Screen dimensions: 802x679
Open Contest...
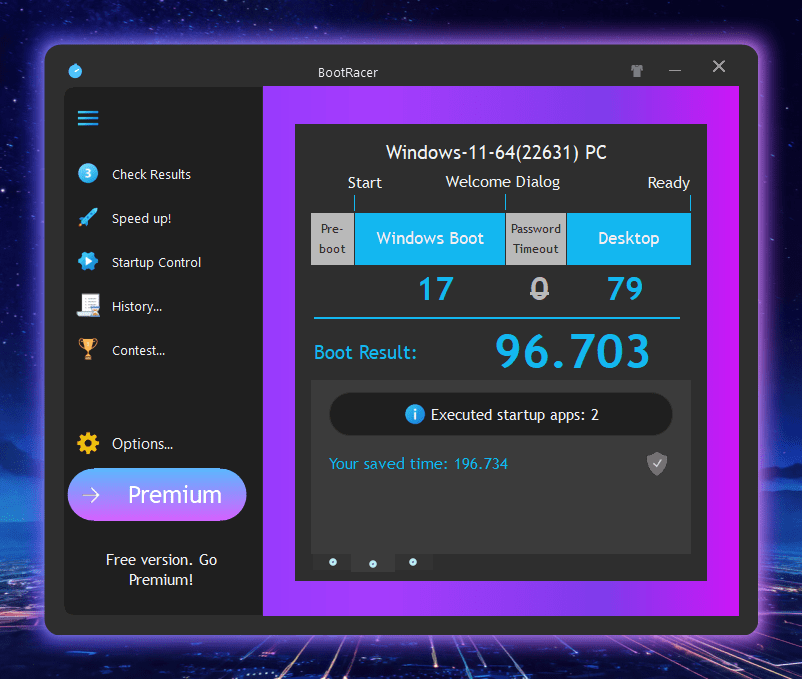(138, 350)
